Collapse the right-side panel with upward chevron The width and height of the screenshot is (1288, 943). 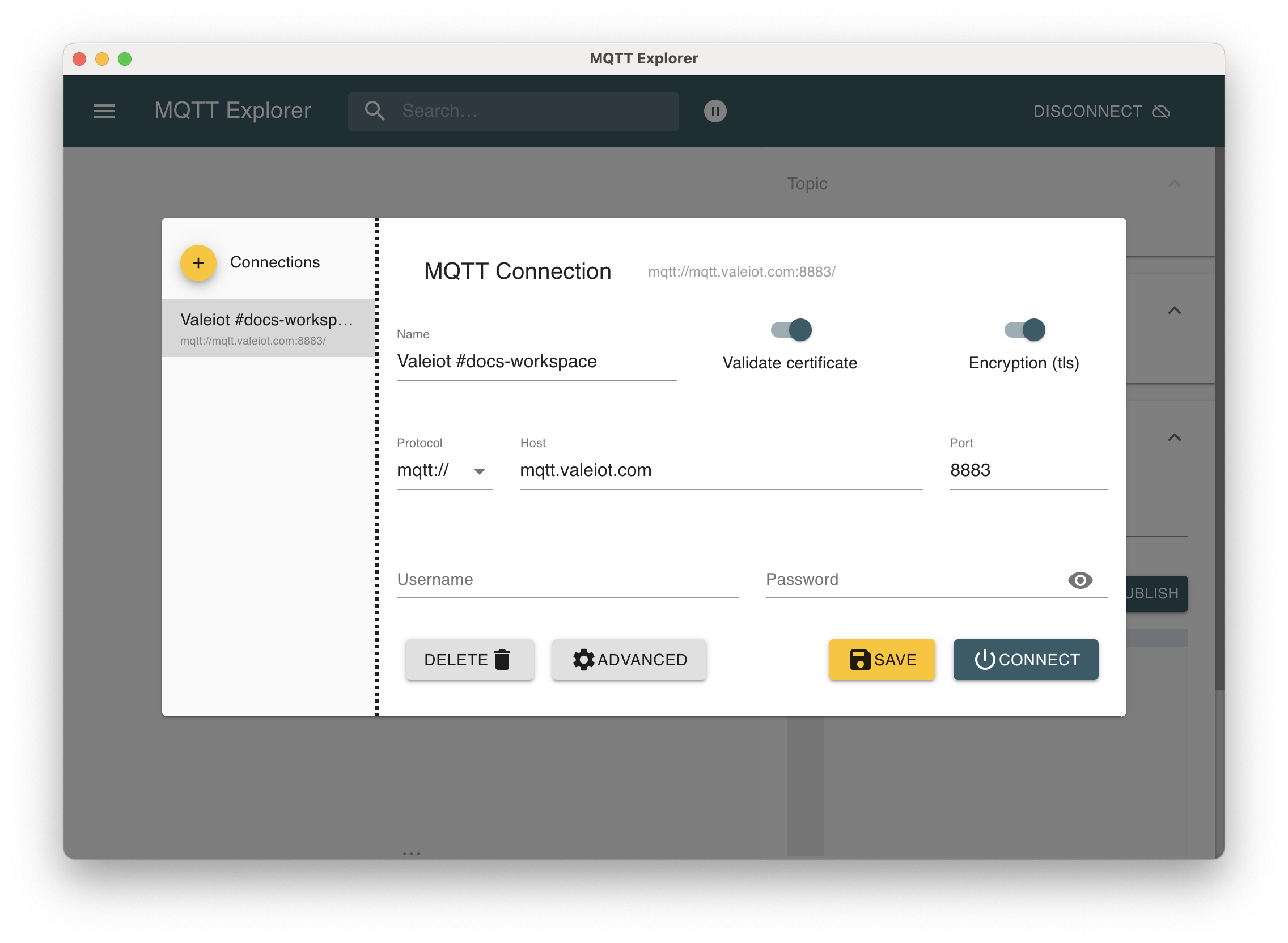click(x=1173, y=311)
